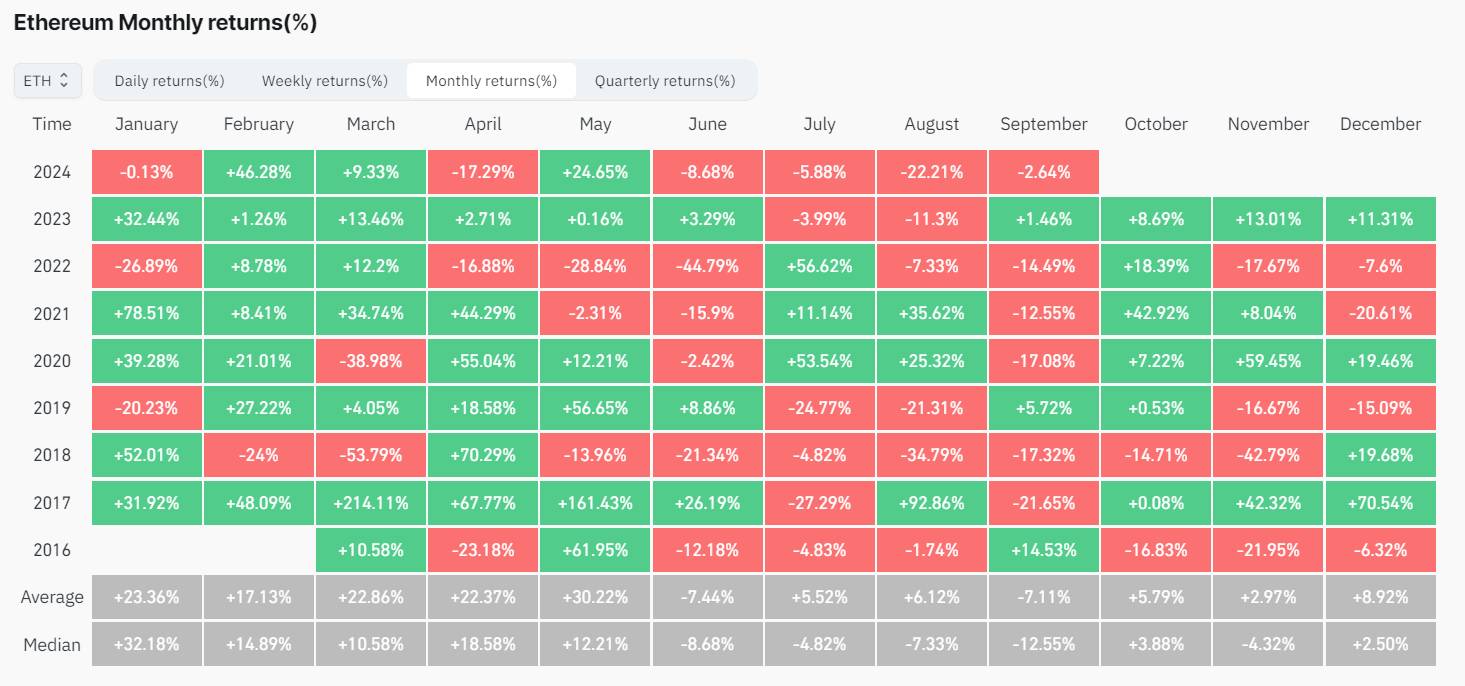Select the +78.51% January 2021 cell
This screenshot has width=1465, height=686.
pos(146,313)
